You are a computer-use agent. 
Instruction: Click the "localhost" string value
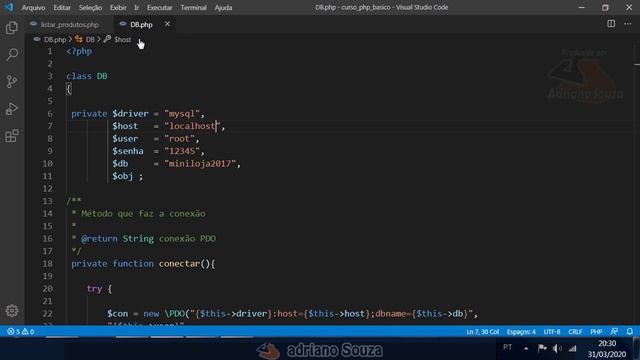[192, 126]
